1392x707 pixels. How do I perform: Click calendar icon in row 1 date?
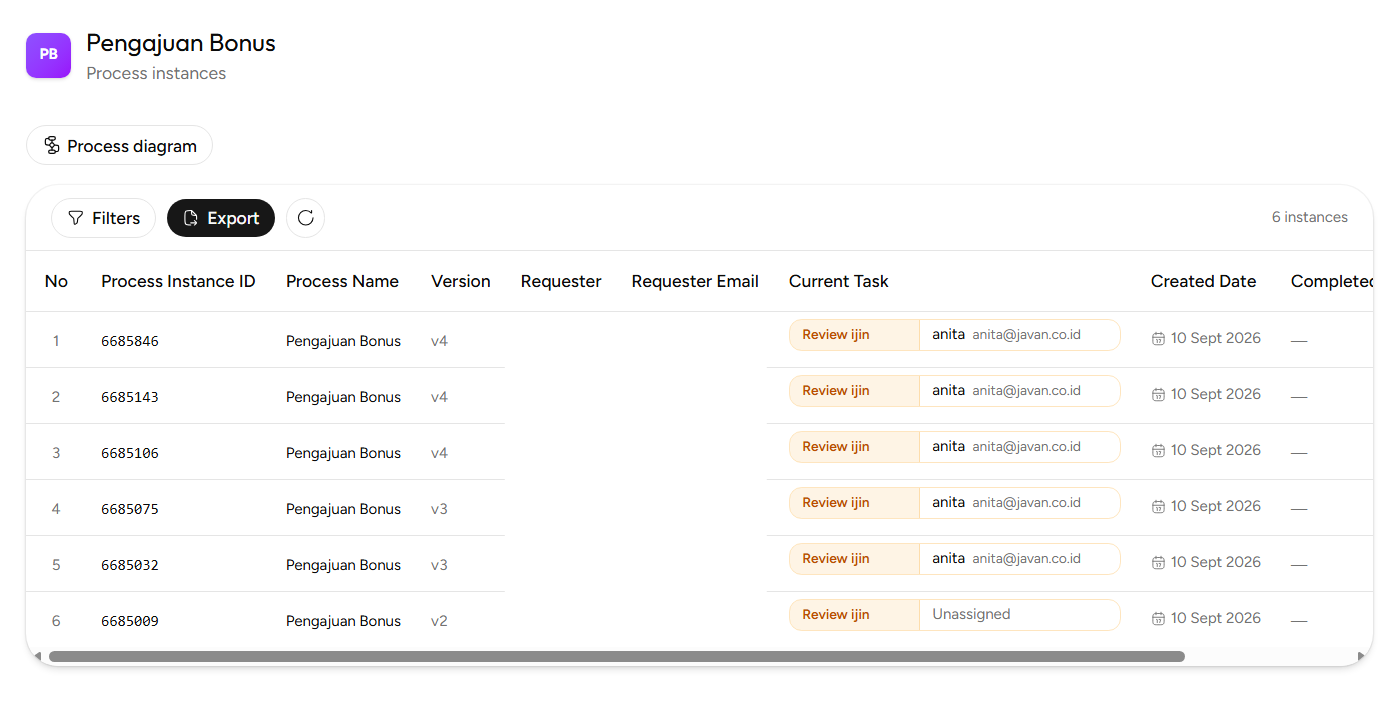click(1158, 338)
